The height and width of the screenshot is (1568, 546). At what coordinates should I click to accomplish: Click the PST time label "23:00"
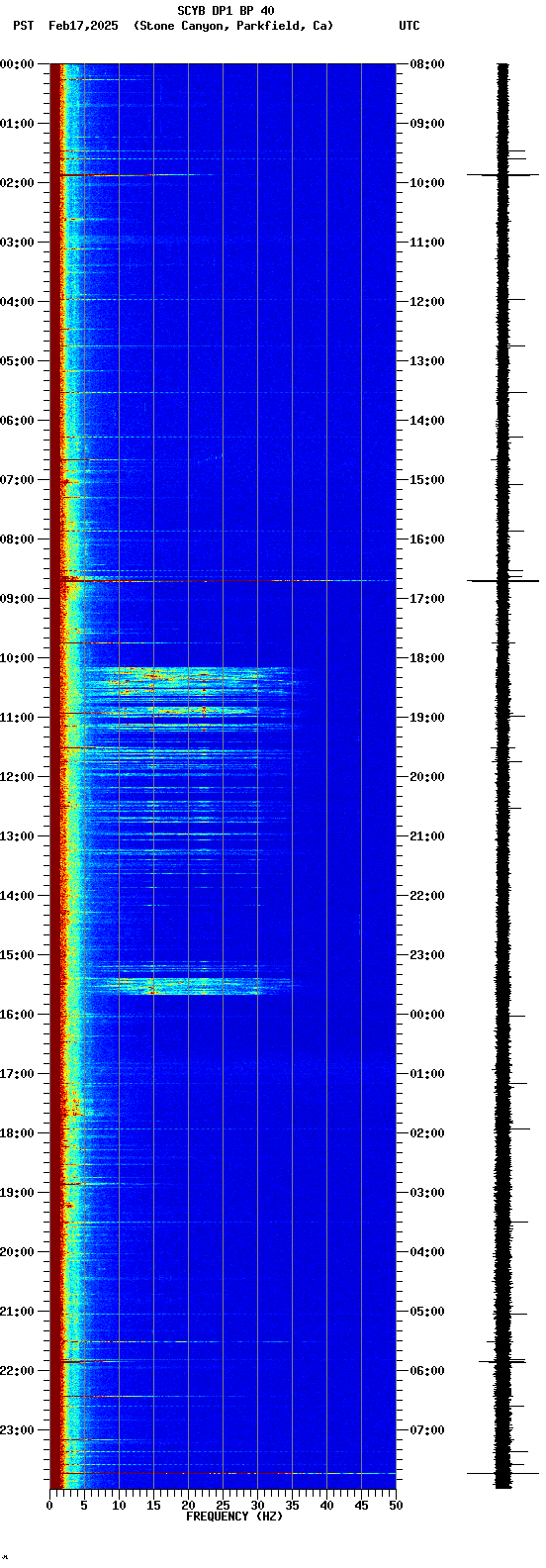click(x=17, y=1430)
